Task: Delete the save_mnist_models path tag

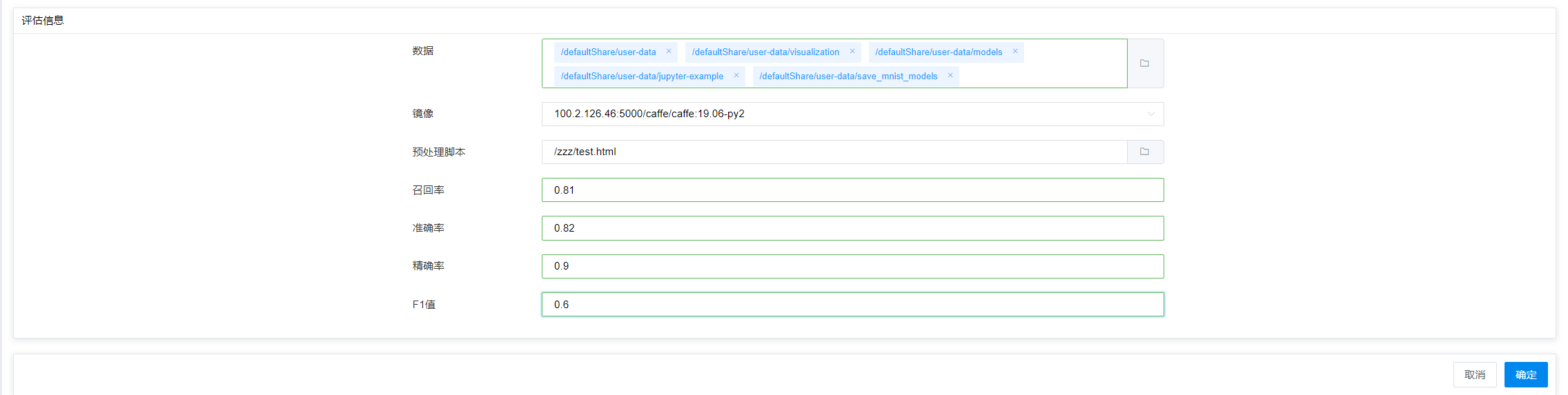Action: 950,76
